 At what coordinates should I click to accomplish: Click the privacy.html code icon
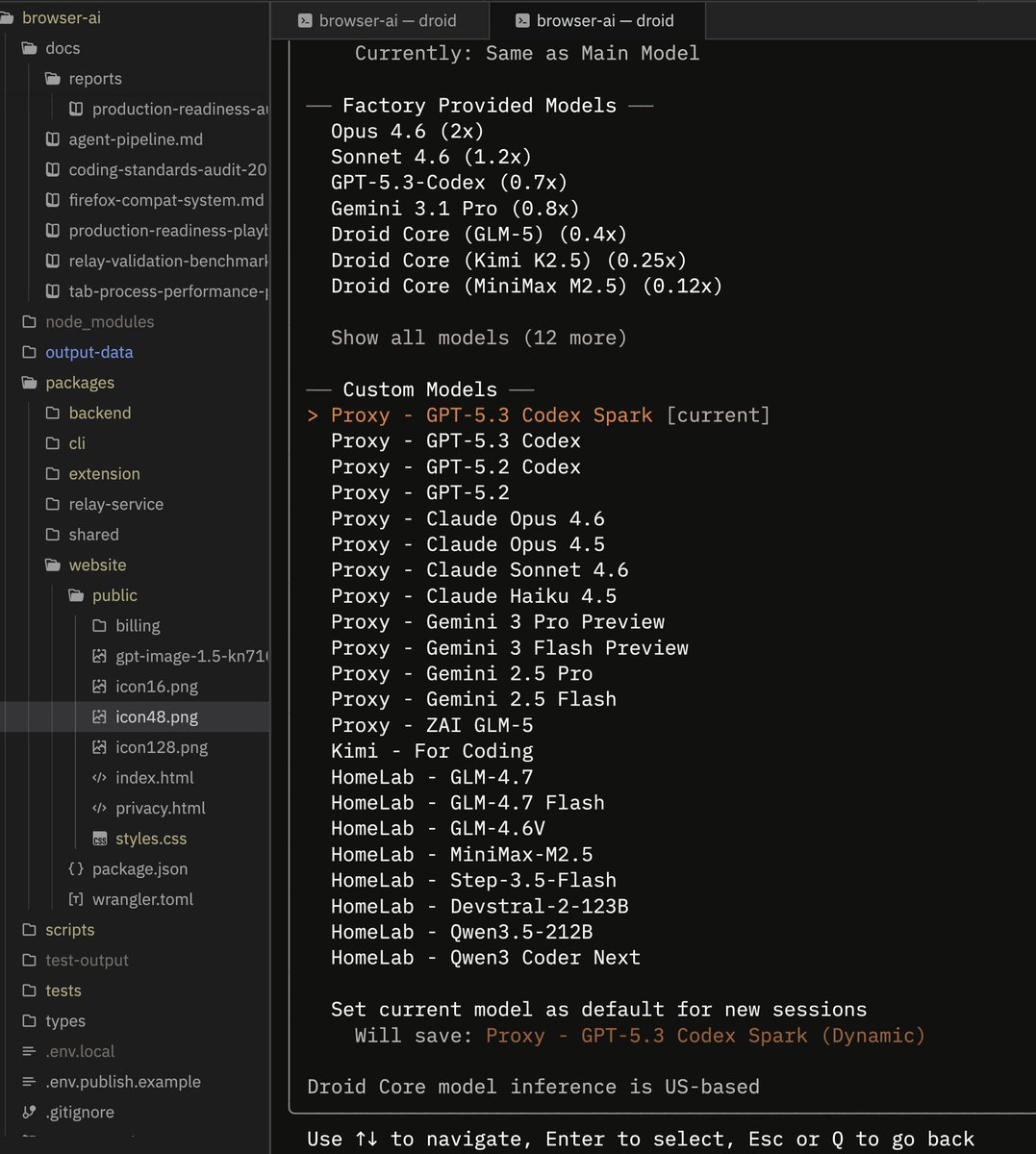pos(99,809)
